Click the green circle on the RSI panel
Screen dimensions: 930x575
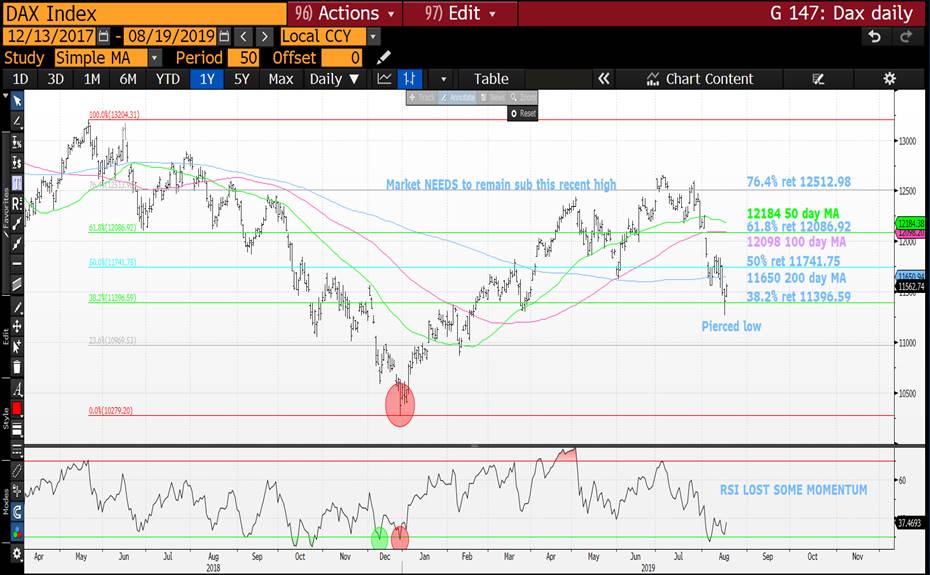(379, 538)
